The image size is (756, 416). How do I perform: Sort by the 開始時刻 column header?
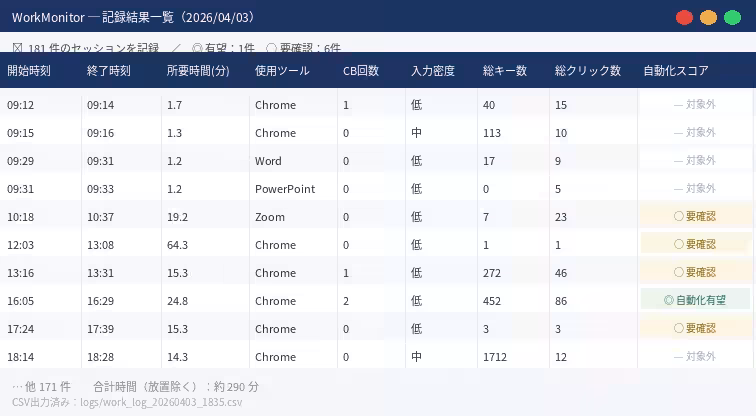(29, 71)
